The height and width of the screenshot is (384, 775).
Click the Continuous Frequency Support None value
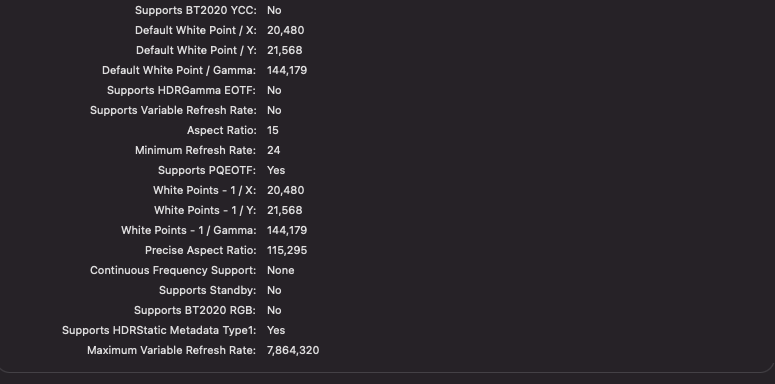coord(281,270)
